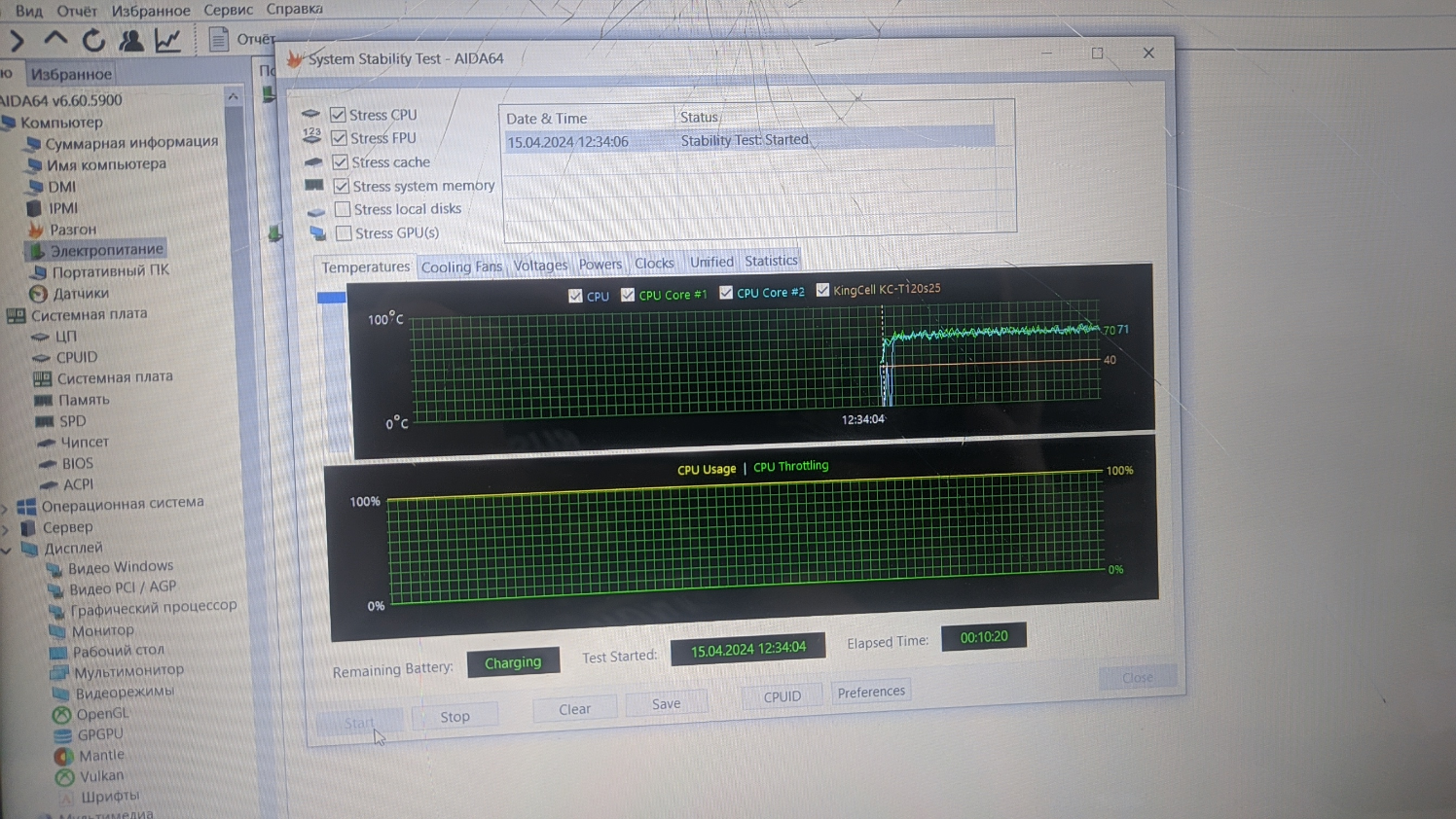Expand the Операционная система tree node
This screenshot has width=1456, height=819.
pos(5,508)
